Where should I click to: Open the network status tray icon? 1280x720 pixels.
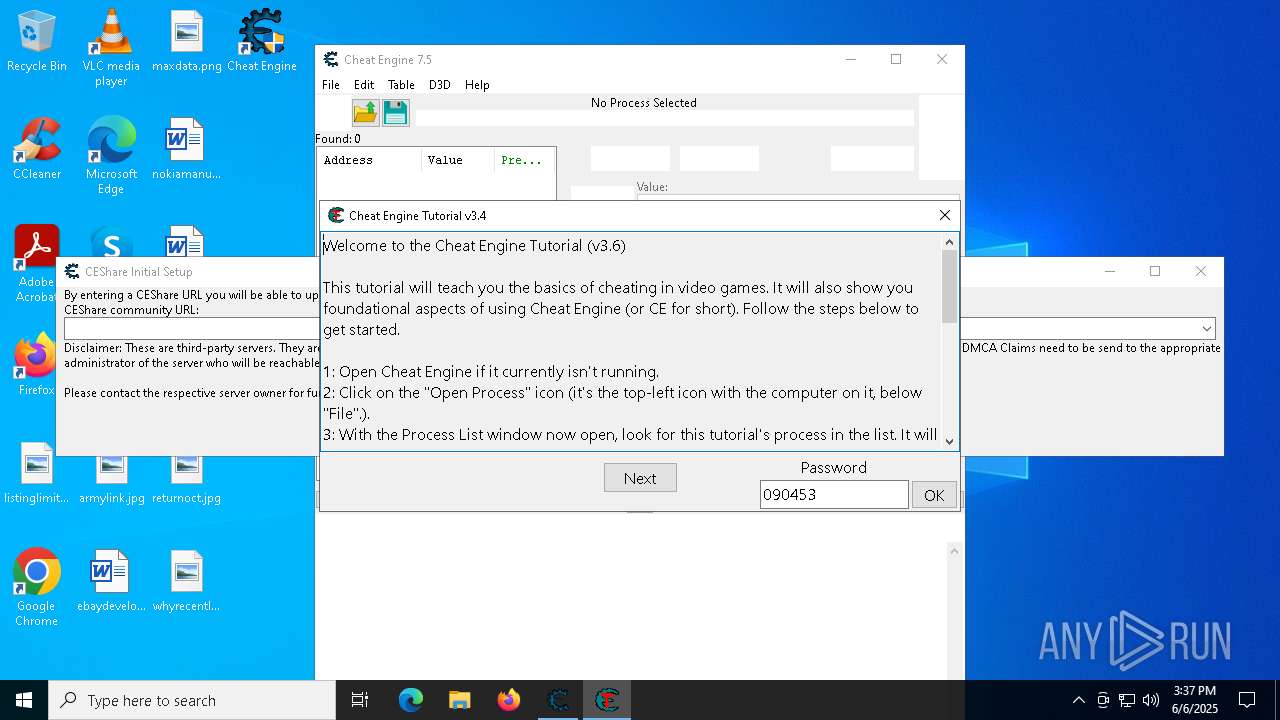[x=1127, y=700]
